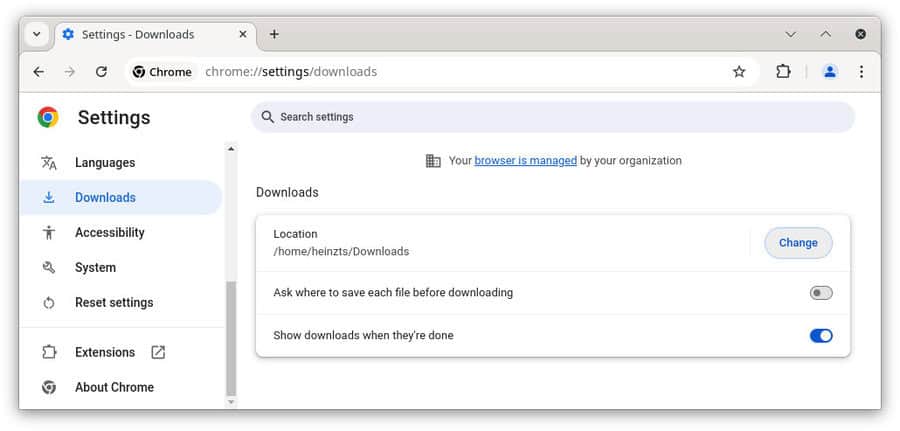Open the Extensions puzzle icon in toolbar
This screenshot has height=431, width=900.
point(783,72)
